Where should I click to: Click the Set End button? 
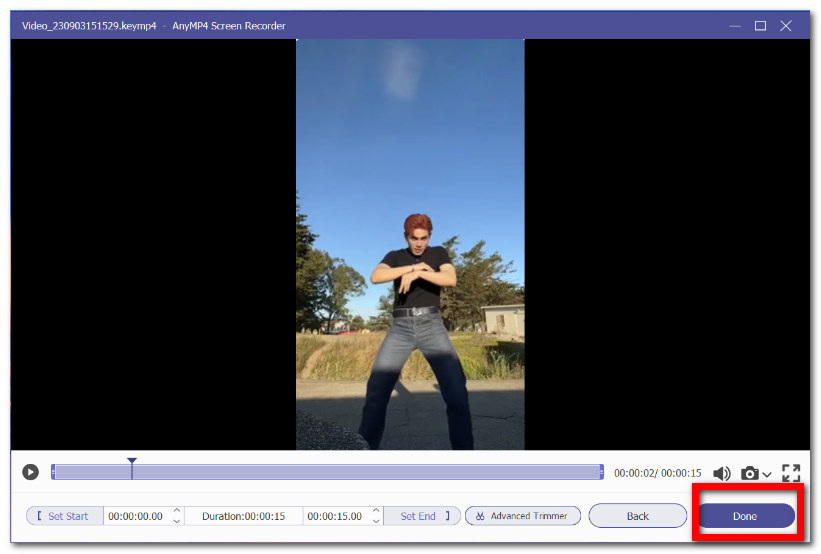point(422,516)
